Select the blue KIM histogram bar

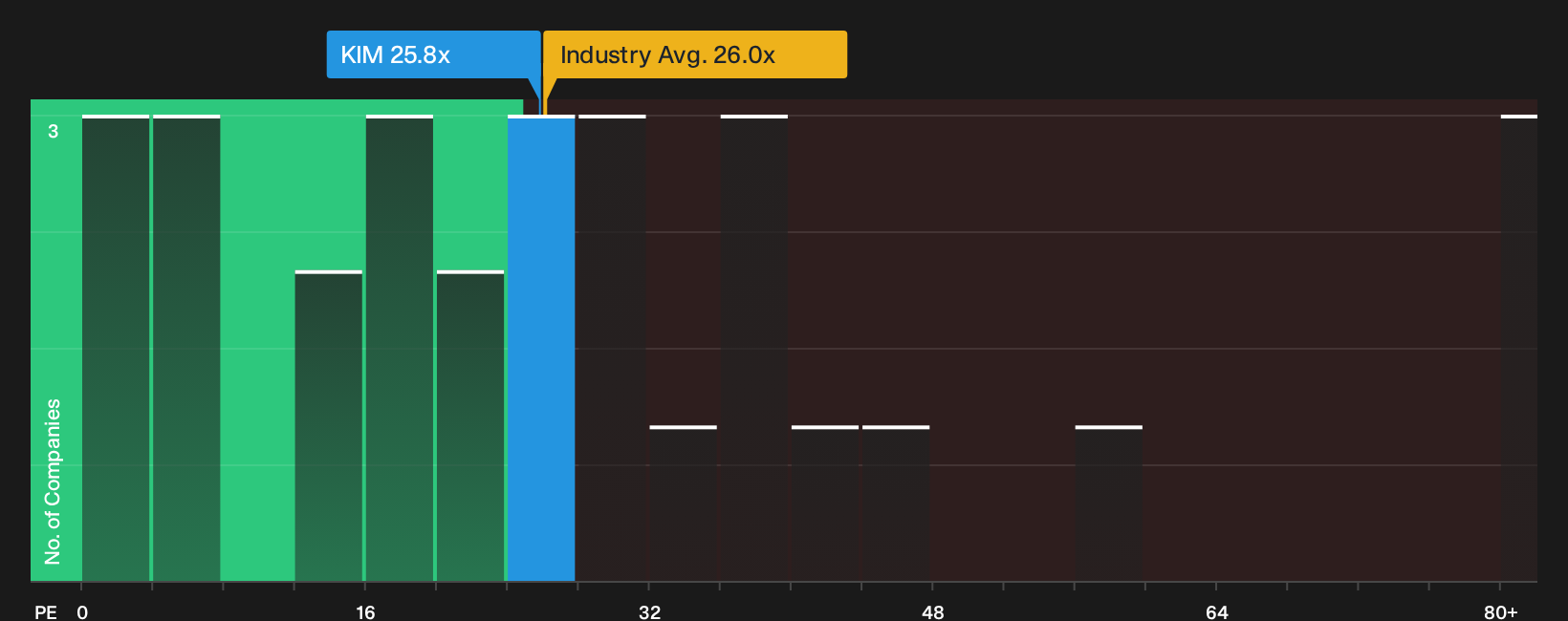[541, 349]
